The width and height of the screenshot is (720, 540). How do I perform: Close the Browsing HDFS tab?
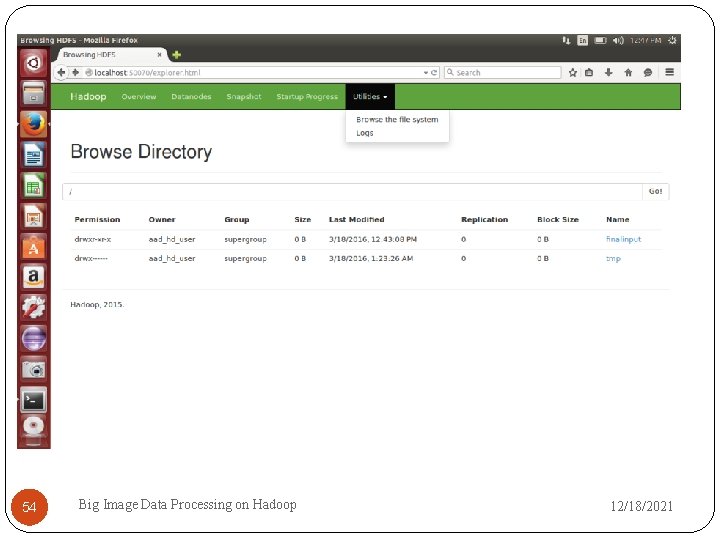159,55
